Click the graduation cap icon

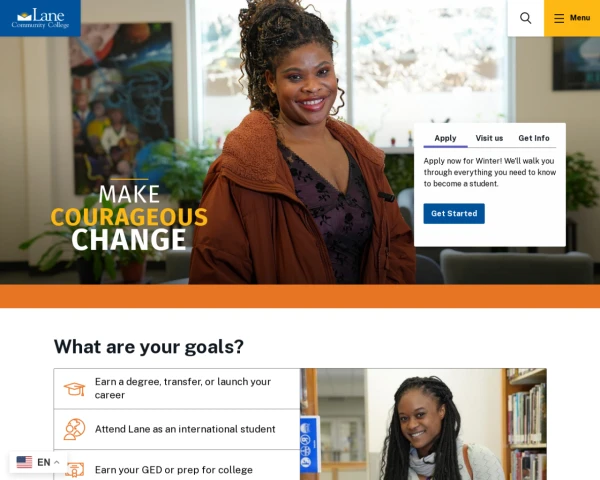click(x=74, y=389)
